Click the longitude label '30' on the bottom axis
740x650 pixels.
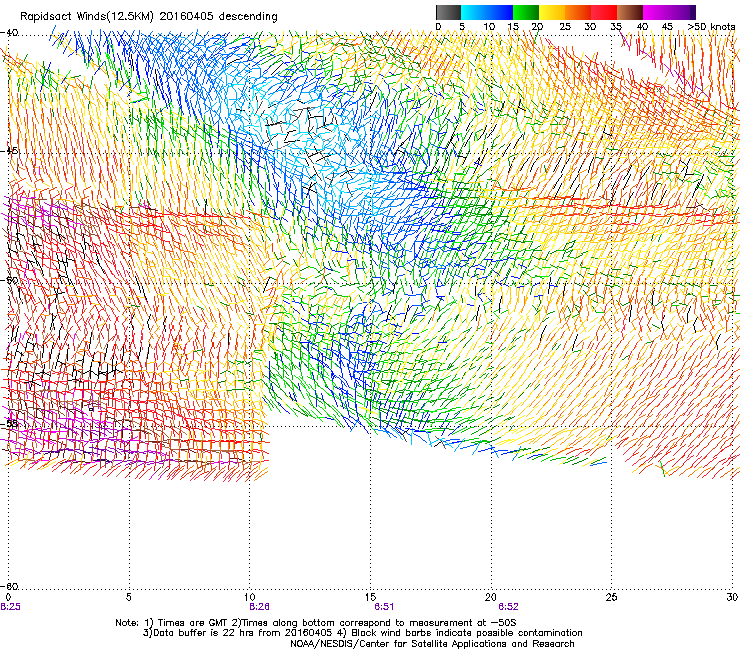tap(732, 598)
